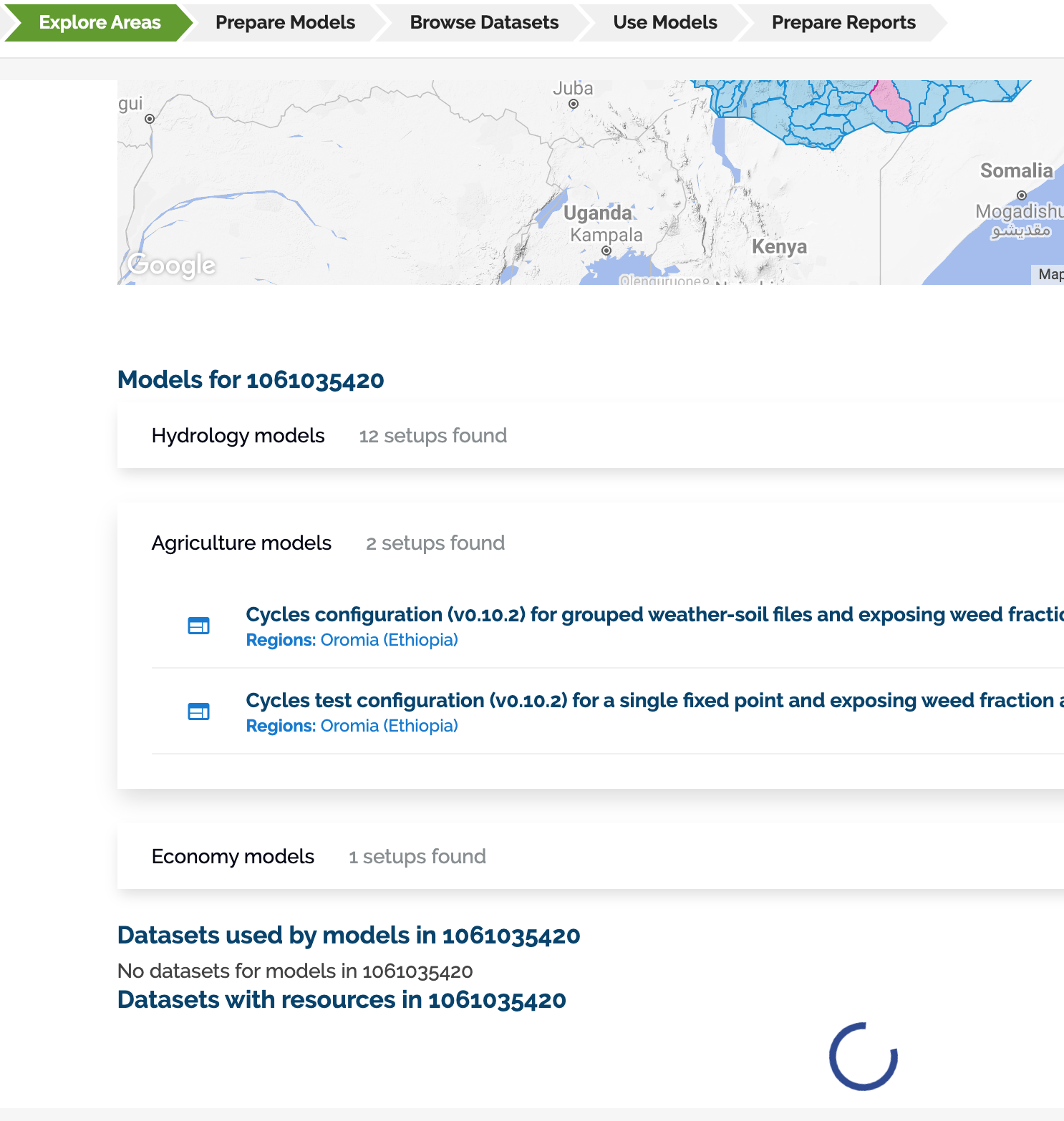Click the pink highlighted region on the map
This screenshot has width=1064, height=1121.
click(x=893, y=105)
